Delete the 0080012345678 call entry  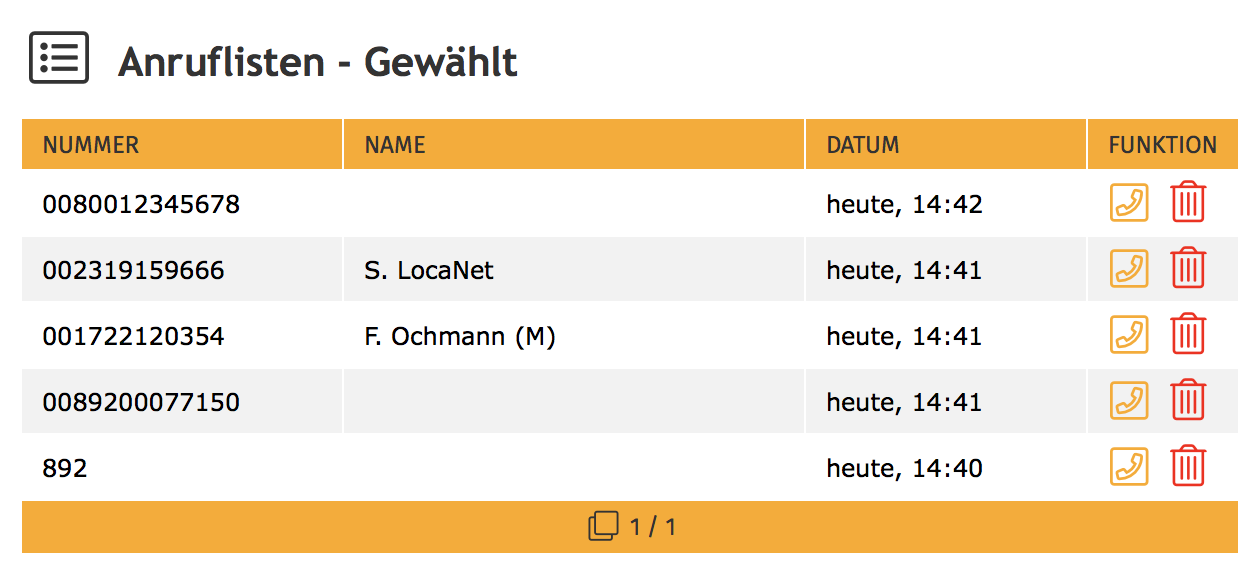coord(1188,203)
